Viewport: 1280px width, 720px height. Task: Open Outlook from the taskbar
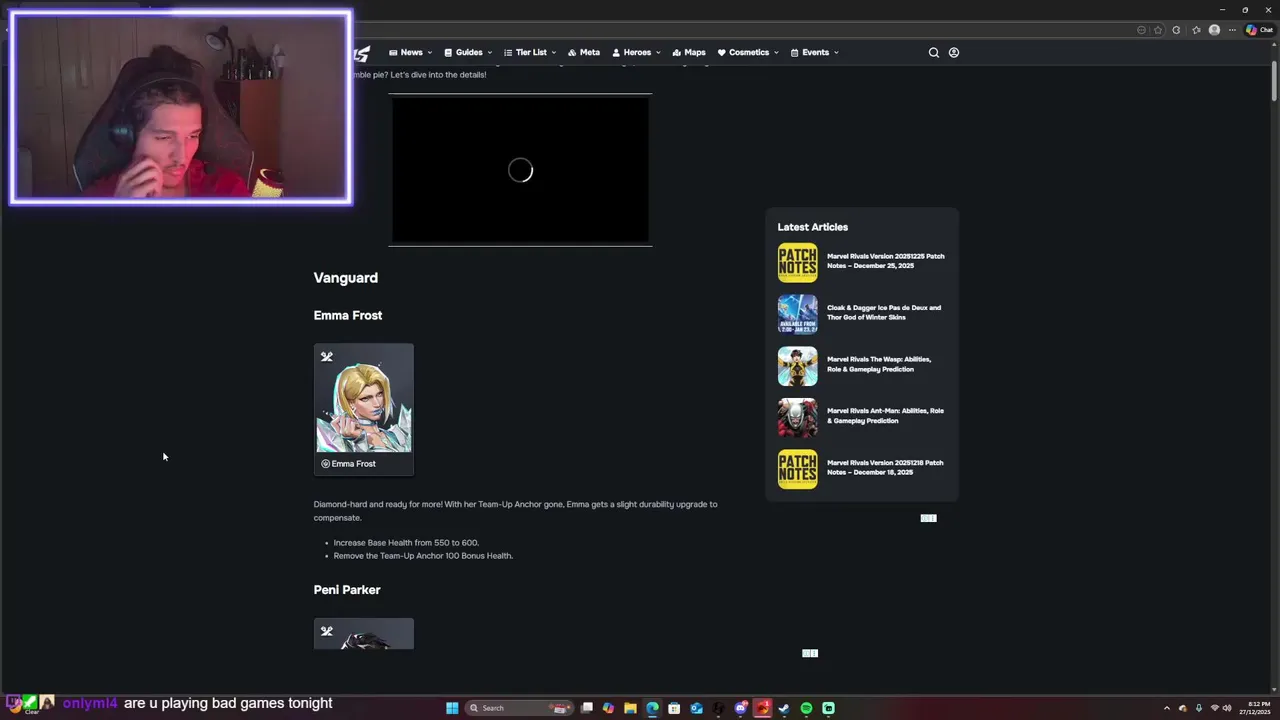click(696, 708)
